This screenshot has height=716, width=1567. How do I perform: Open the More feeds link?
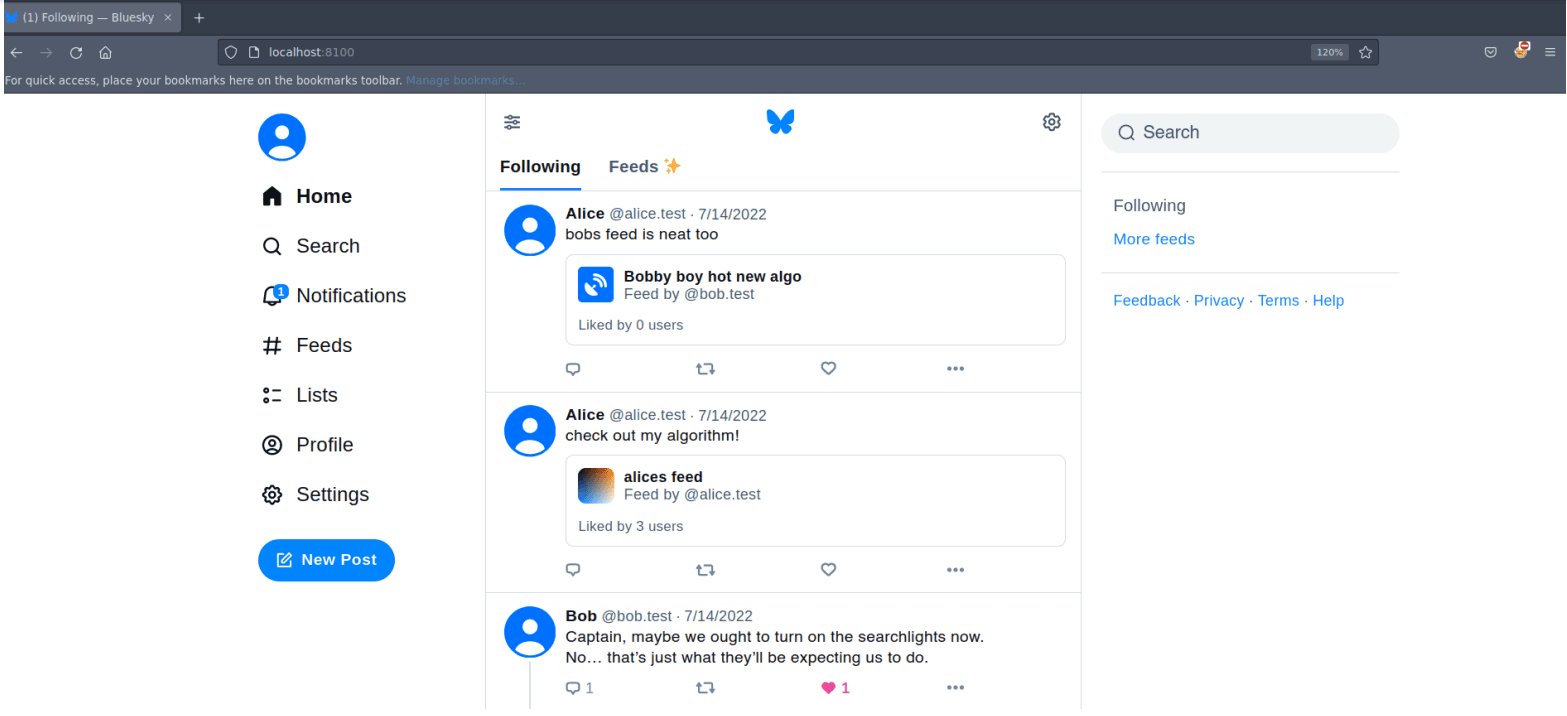pos(1154,239)
